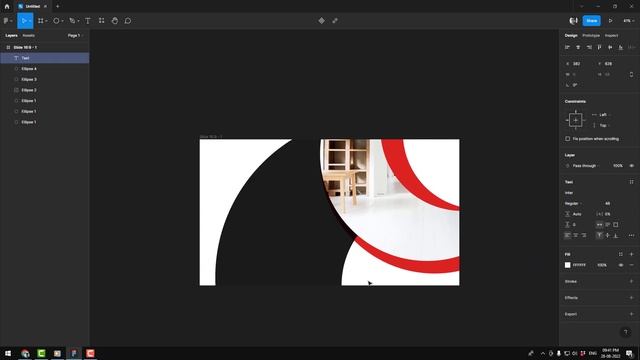Click text align center icon
This screenshot has height=360, width=640.
(576, 236)
